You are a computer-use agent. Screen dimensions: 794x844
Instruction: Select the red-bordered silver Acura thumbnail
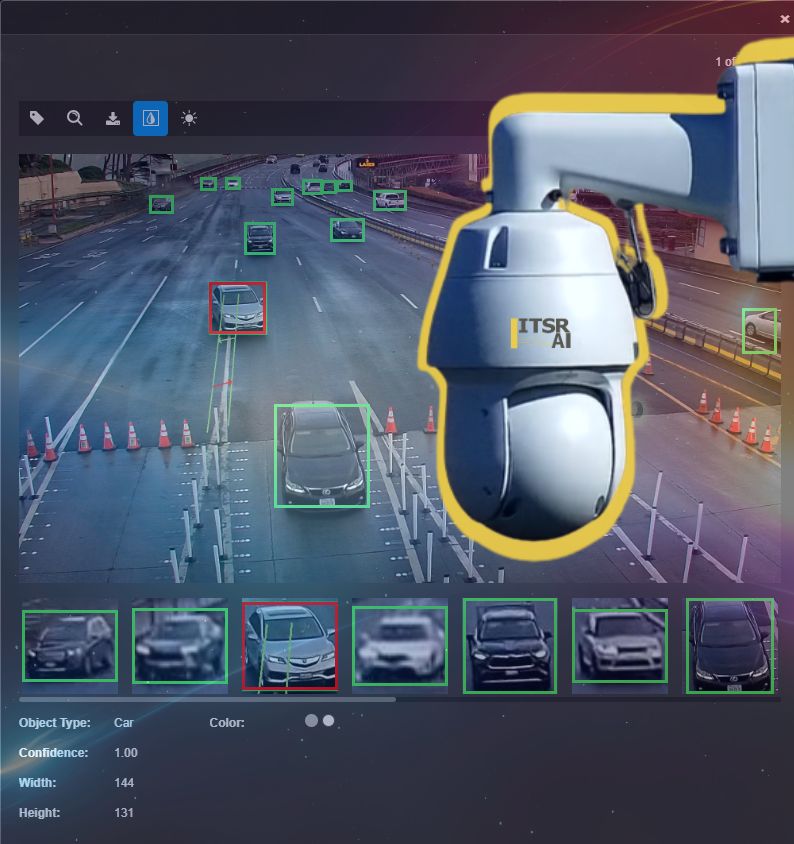pyautogui.click(x=290, y=646)
